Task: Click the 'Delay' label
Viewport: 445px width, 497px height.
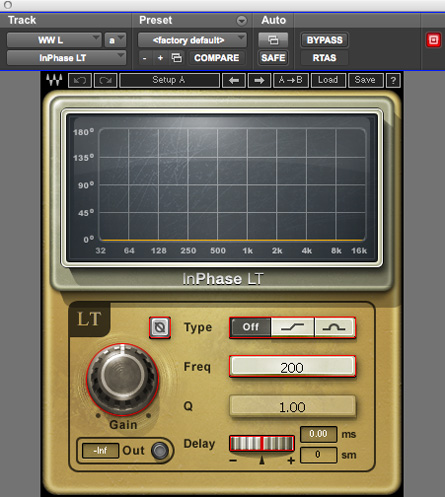Action: (199, 444)
